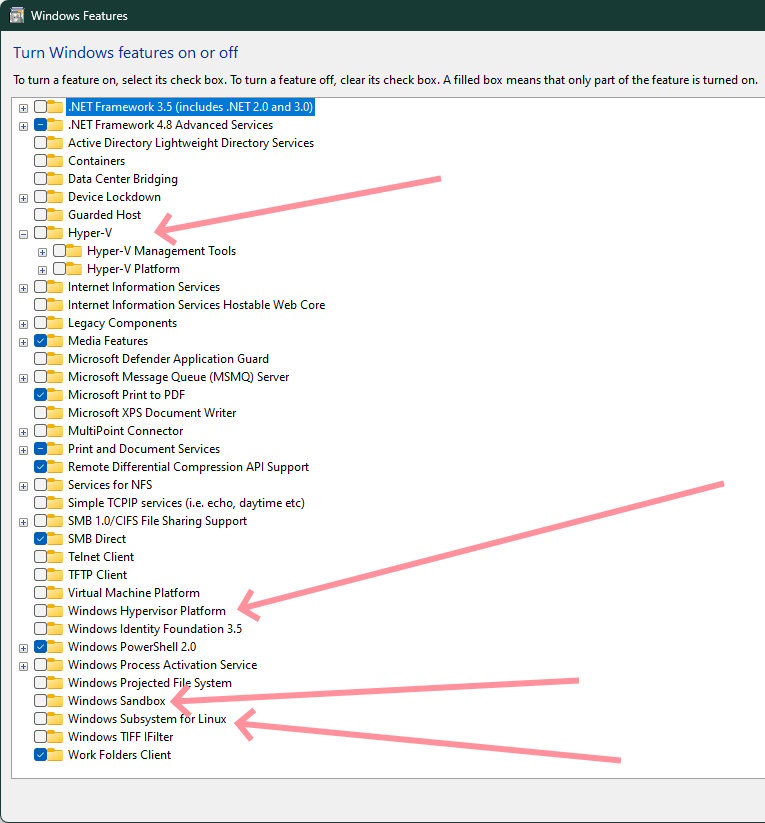
Task: Expand Hyper-V Management Tools subtree
Action: [42, 251]
